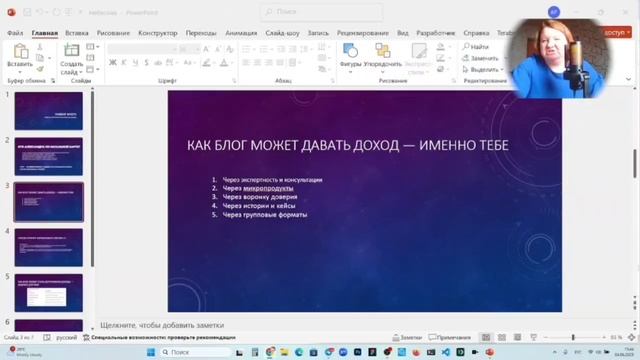Pick the font color (A) button
This screenshot has width=640, height=360.
click(225, 62)
